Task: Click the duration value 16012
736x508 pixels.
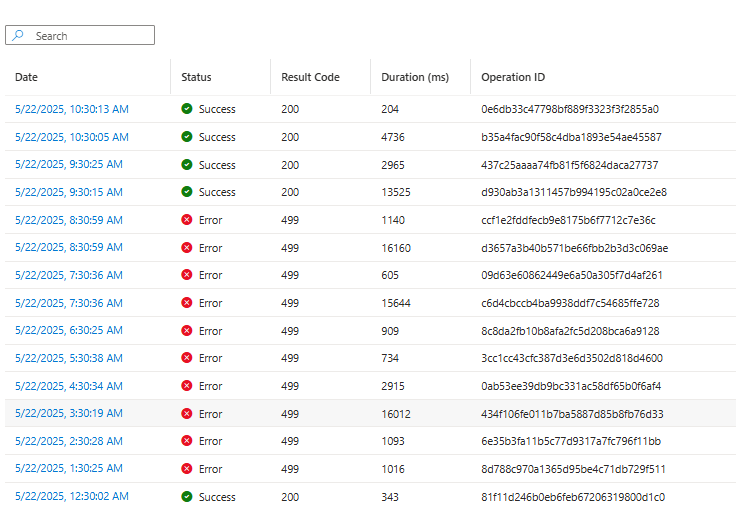Action: coord(396,414)
